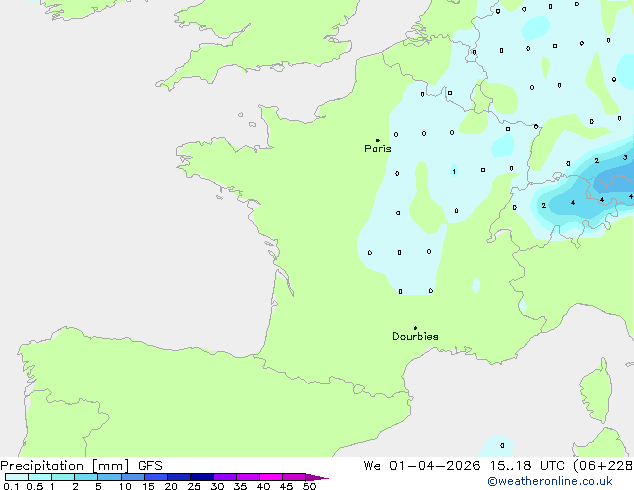Click the legend scale label '50'

pos(309,486)
